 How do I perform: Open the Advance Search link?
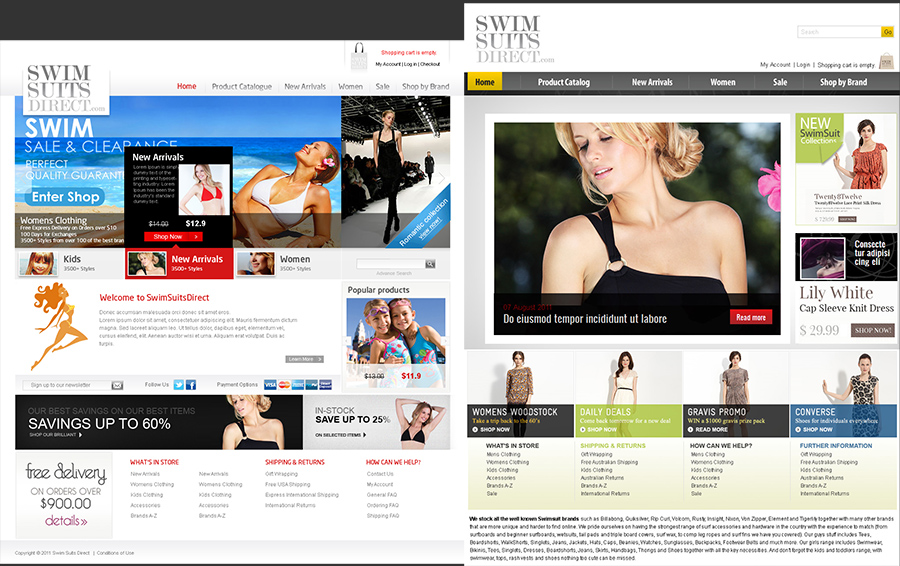tap(394, 273)
